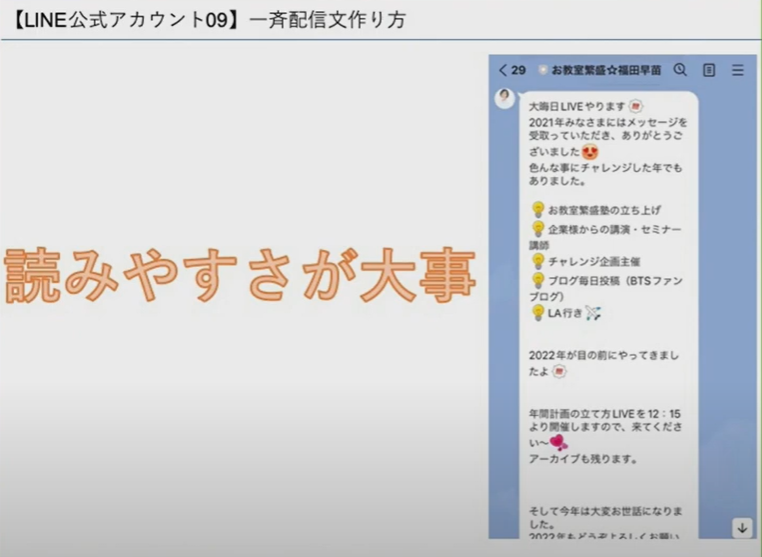
Task: Click the pink hearts emoji after い〜
Action: click(559, 442)
